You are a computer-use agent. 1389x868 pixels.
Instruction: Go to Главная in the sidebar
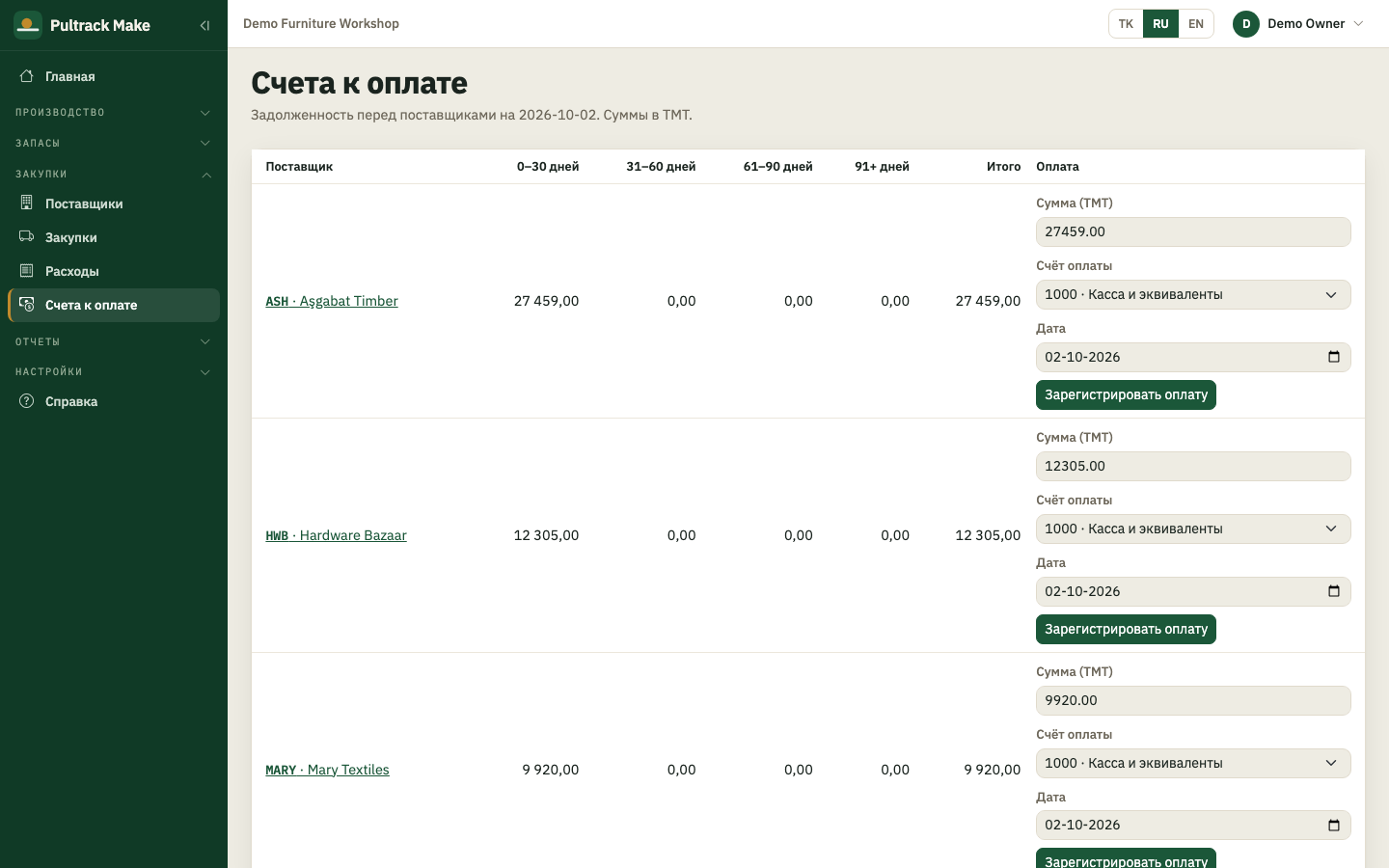pos(114,76)
